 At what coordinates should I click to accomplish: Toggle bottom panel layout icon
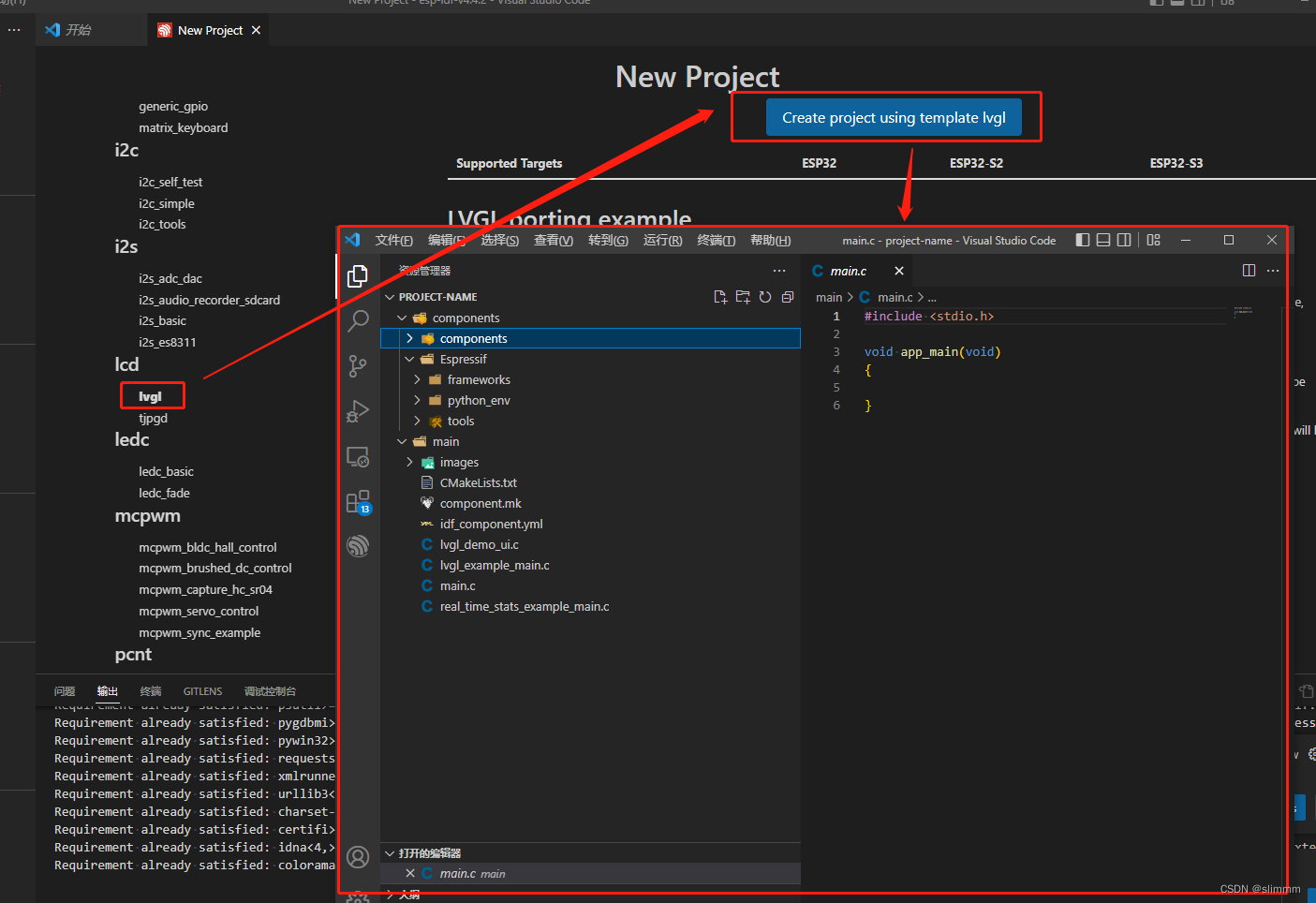pyautogui.click(x=1103, y=240)
